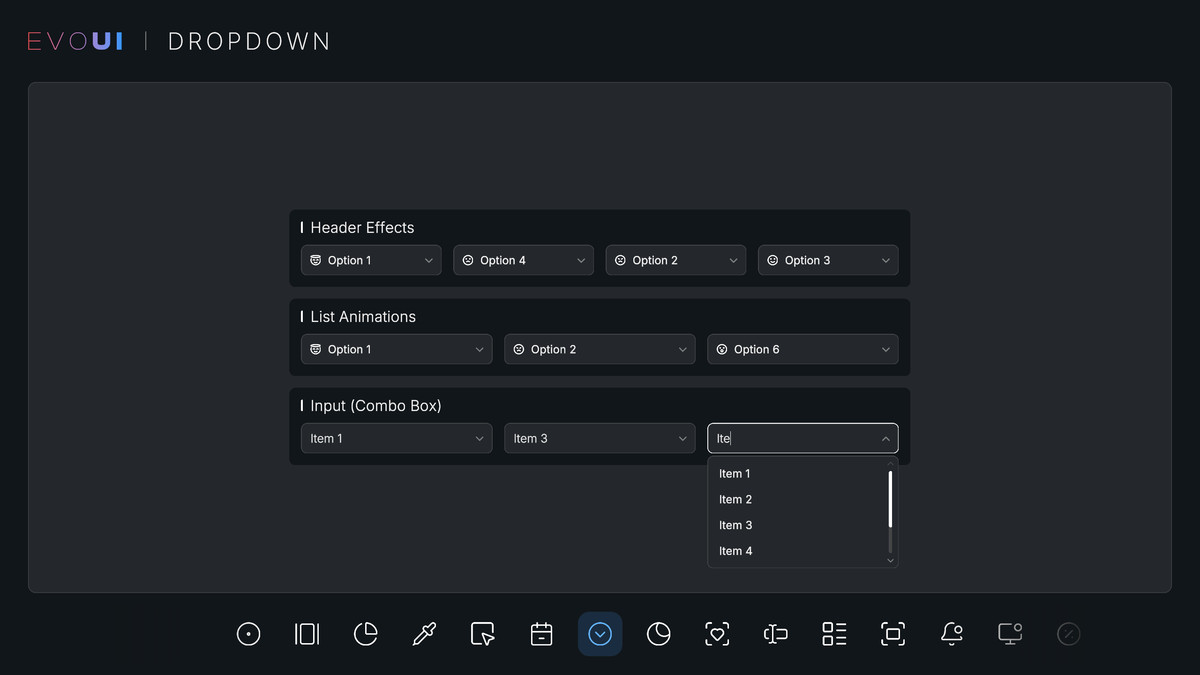The image size is (1200, 675).
Task: Select Item 2 from the open dropdown list
Action: click(x=735, y=499)
